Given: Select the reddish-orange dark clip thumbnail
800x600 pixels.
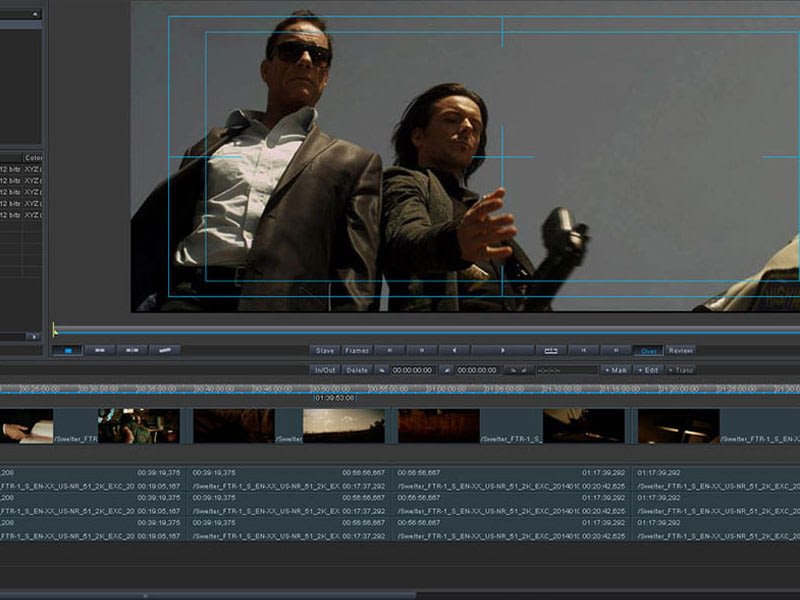Looking at the screenshot, I should coord(438,426).
